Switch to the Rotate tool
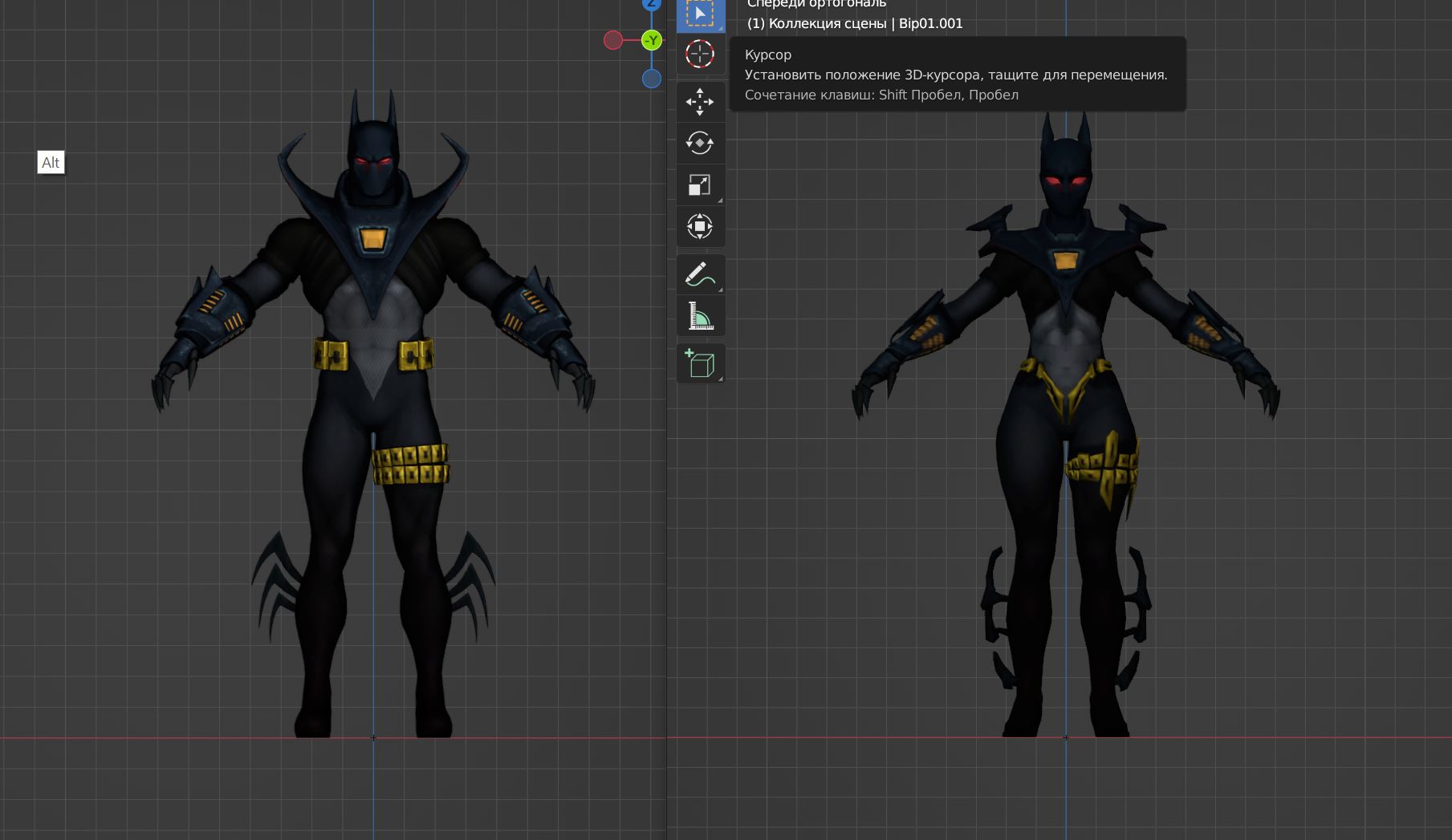Screen dimensions: 1452x840 coord(700,144)
